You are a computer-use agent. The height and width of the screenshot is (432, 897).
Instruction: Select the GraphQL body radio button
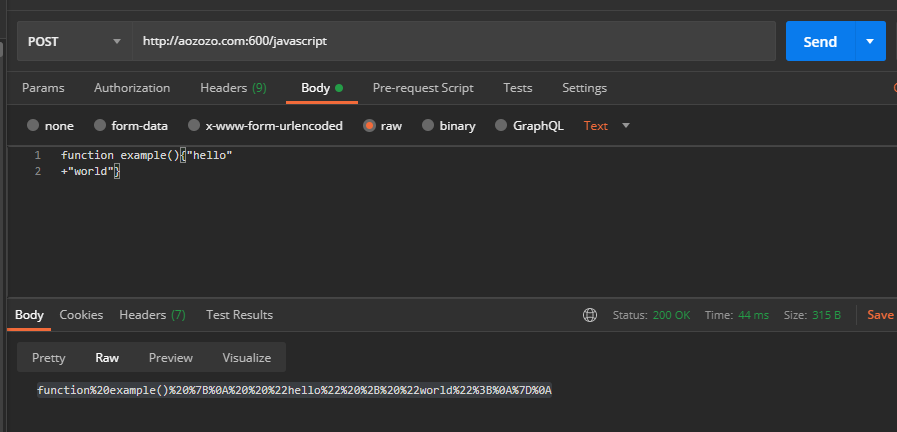[501, 125]
